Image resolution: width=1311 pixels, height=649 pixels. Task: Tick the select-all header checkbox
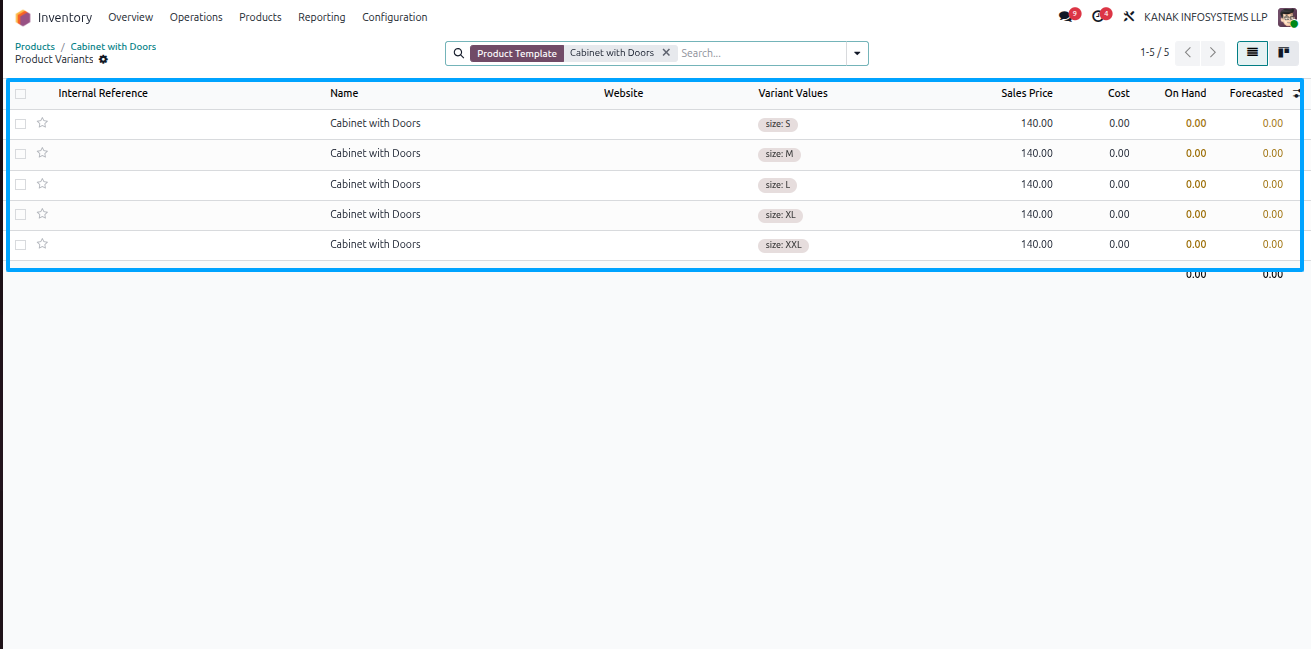point(20,94)
